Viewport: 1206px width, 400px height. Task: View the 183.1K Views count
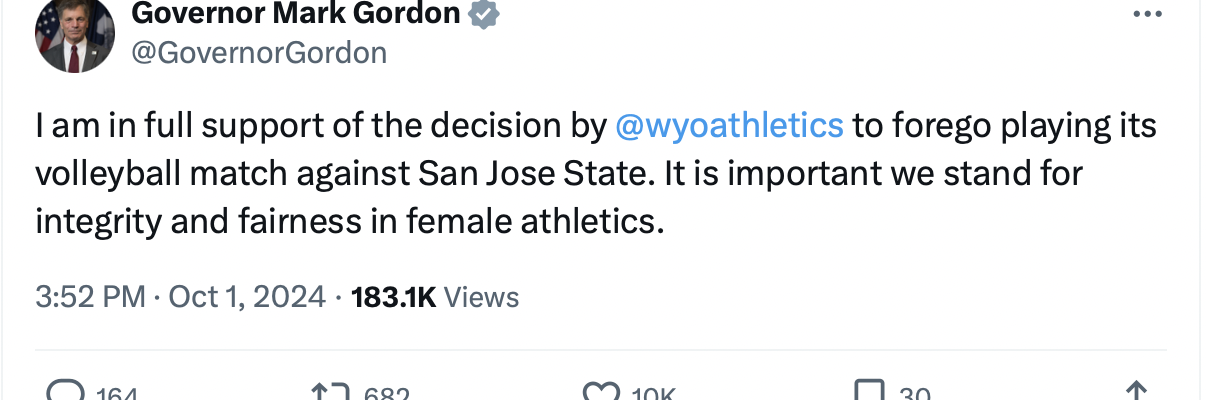(436, 297)
